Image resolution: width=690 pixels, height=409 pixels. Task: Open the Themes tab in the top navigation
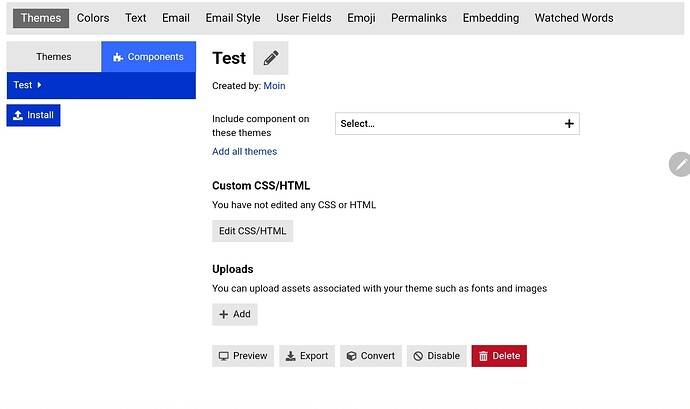tap(41, 18)
